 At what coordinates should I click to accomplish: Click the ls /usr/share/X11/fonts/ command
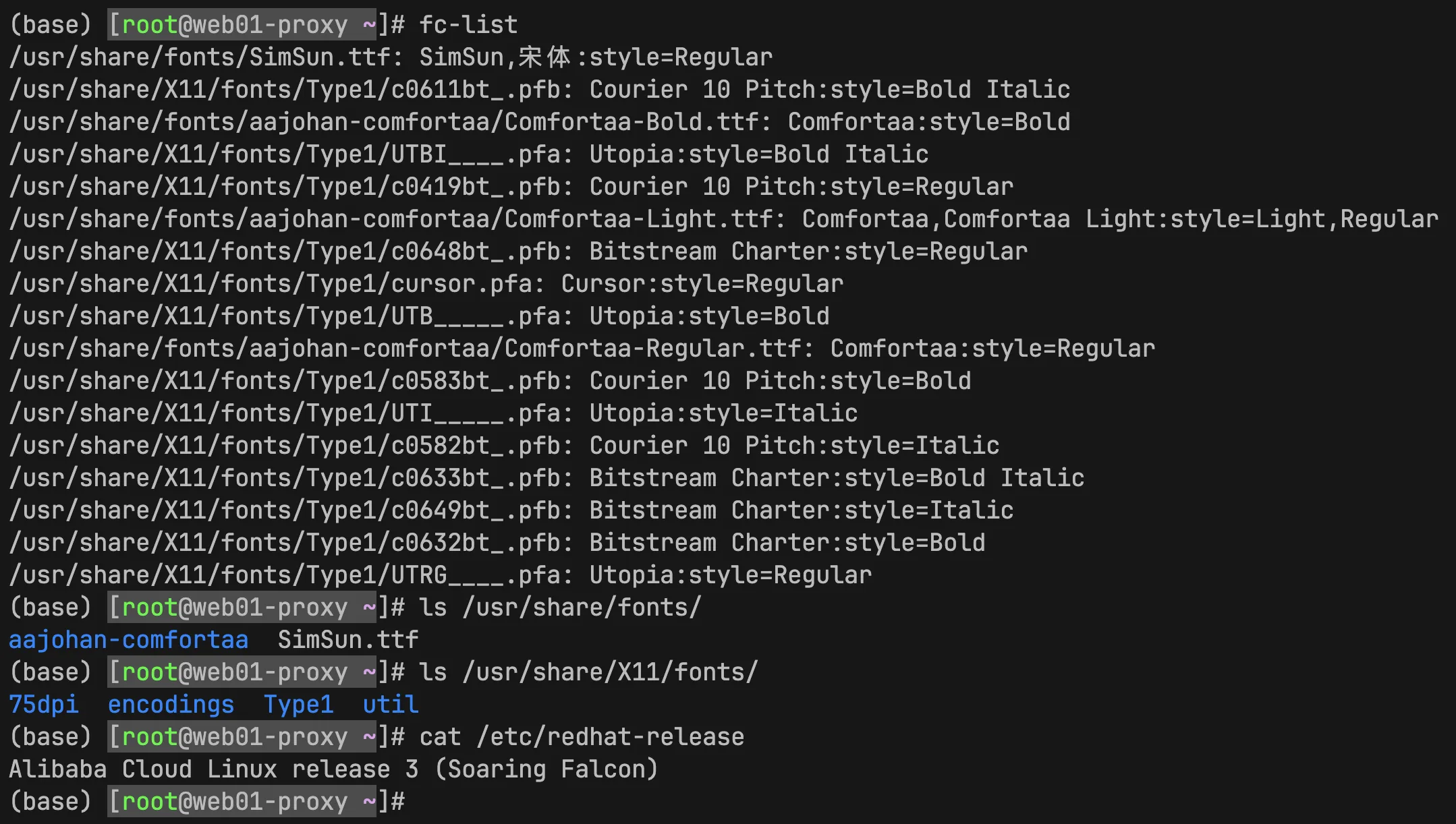point(588,672)
